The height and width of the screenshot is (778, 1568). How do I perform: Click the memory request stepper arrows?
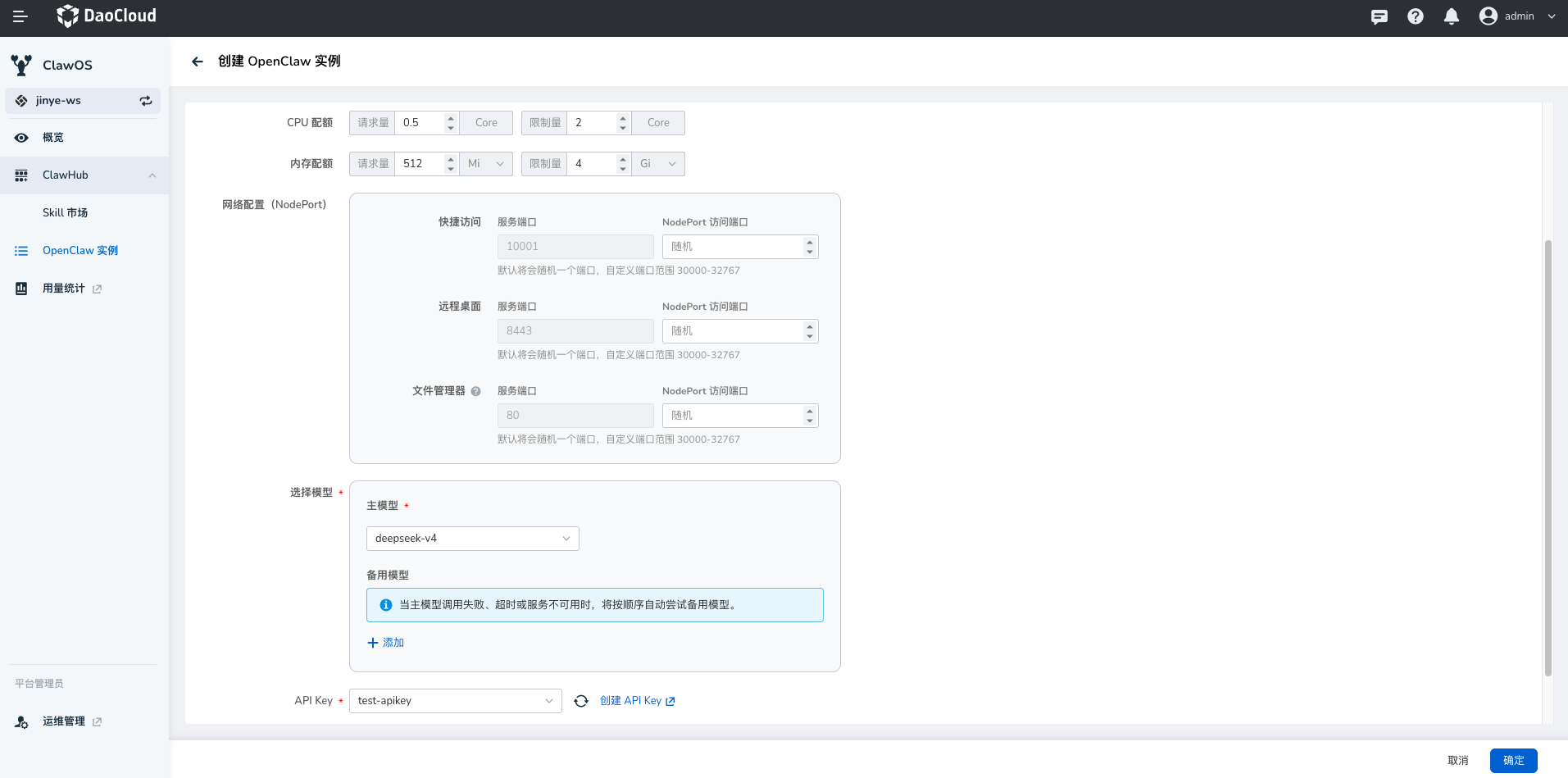(x=451, y=164)
